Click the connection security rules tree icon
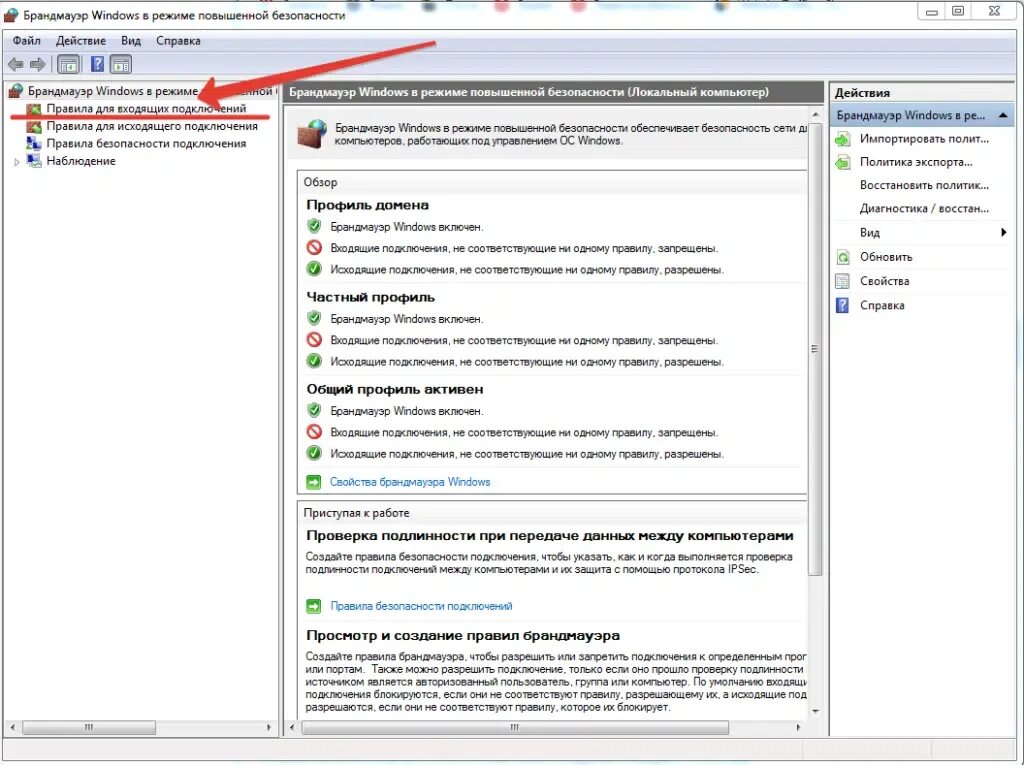This screenshot has height=765, width=1024. [33, 143]
